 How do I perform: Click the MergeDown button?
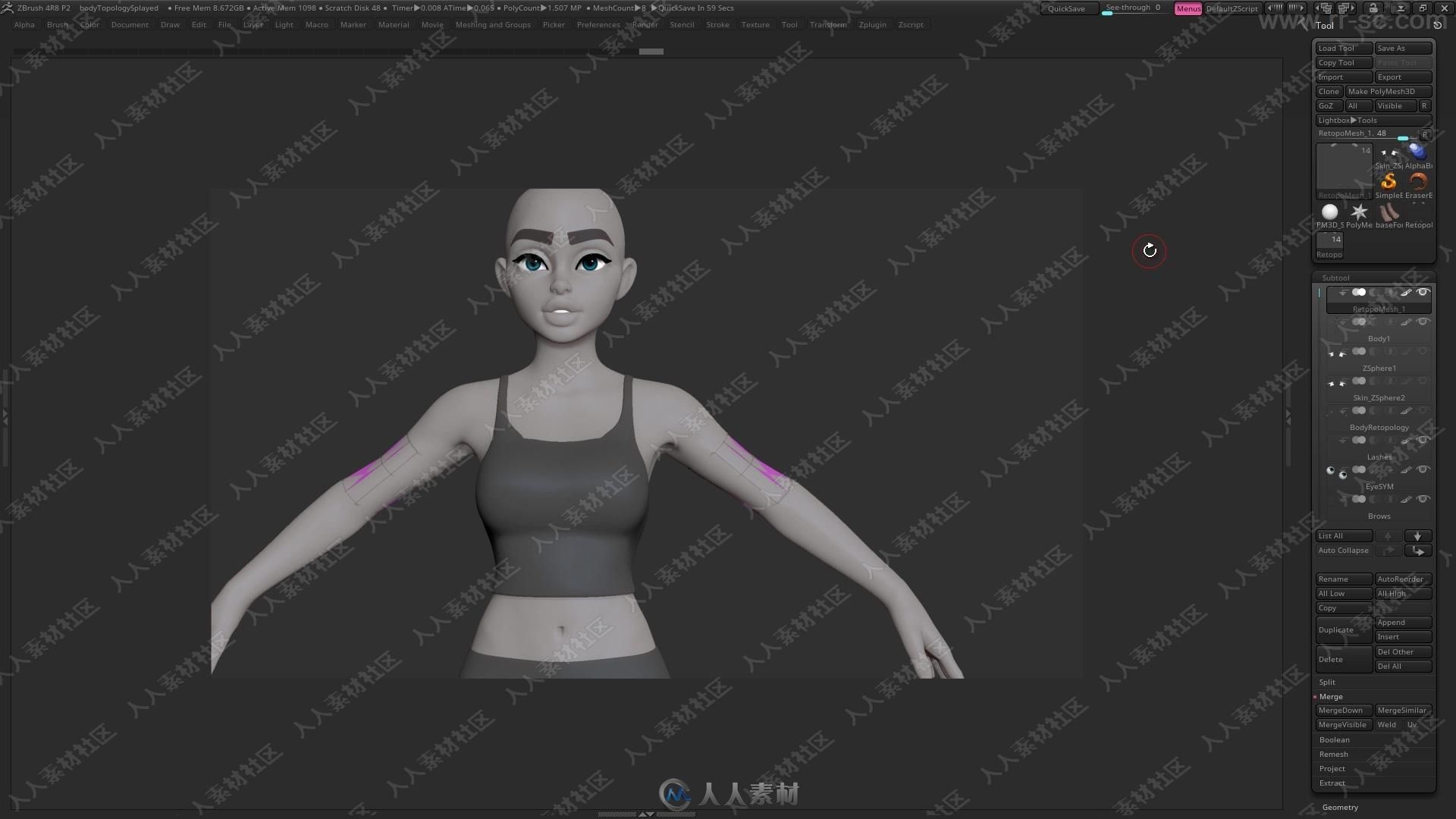pyautogui.click(x=1344, y=710)
